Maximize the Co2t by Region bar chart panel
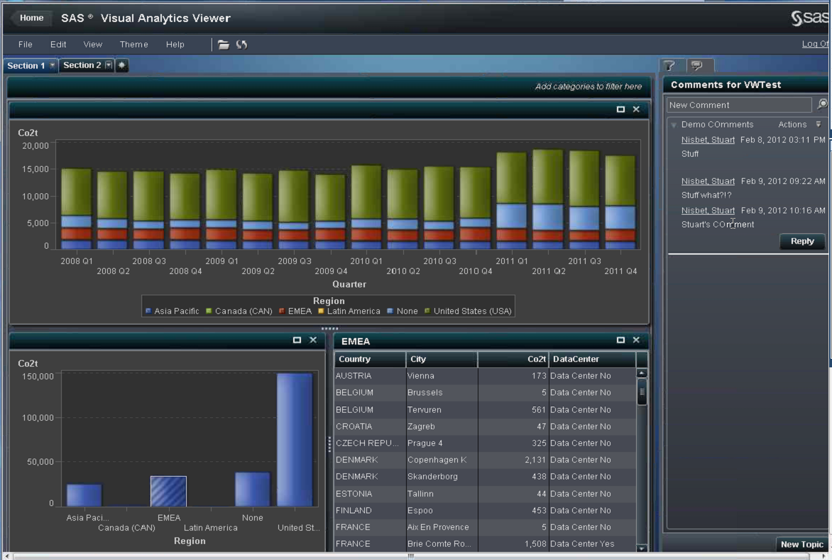Screen dimensions: 832x560 [297, 340]
